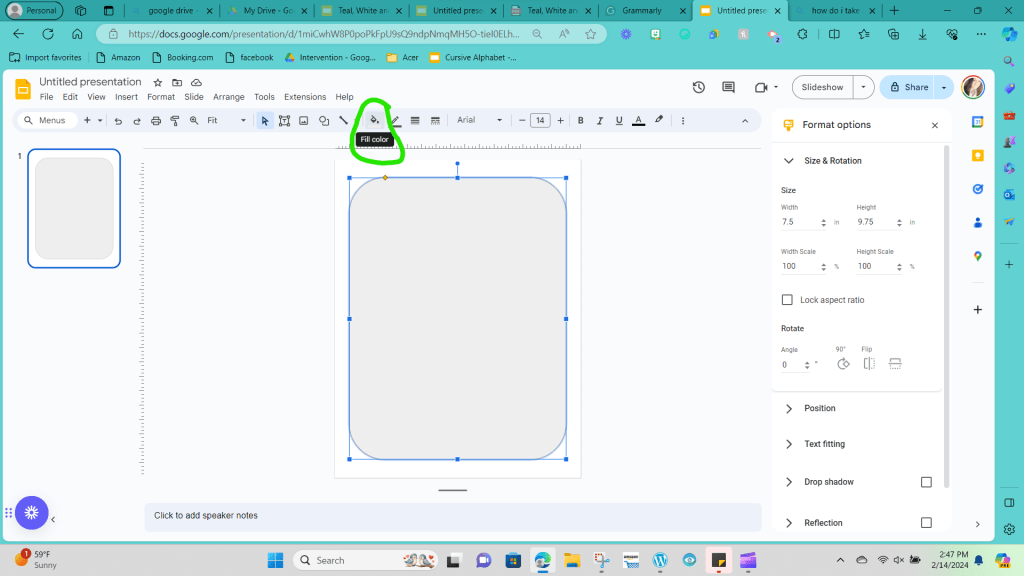
Task: Open the Insert menu
Action: 126,97
